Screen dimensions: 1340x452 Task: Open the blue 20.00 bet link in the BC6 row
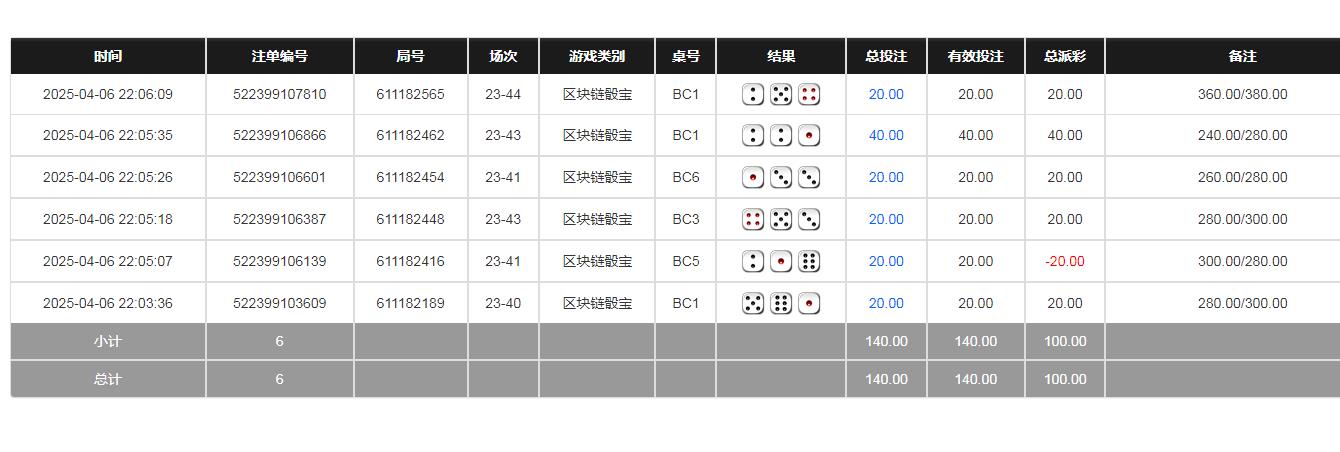point(886,178)
